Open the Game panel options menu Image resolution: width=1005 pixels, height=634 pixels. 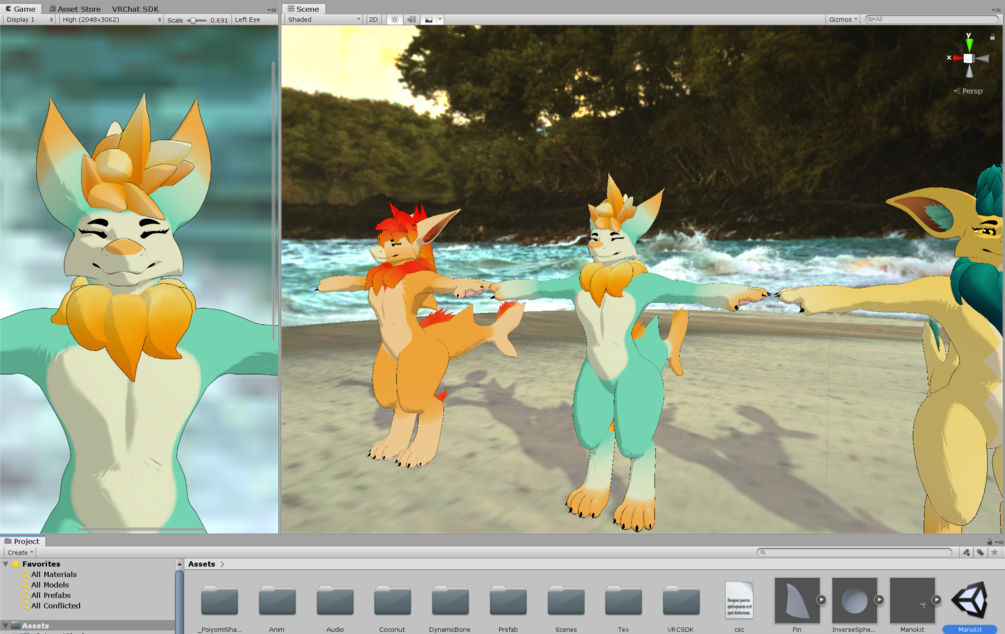[272, 10]
